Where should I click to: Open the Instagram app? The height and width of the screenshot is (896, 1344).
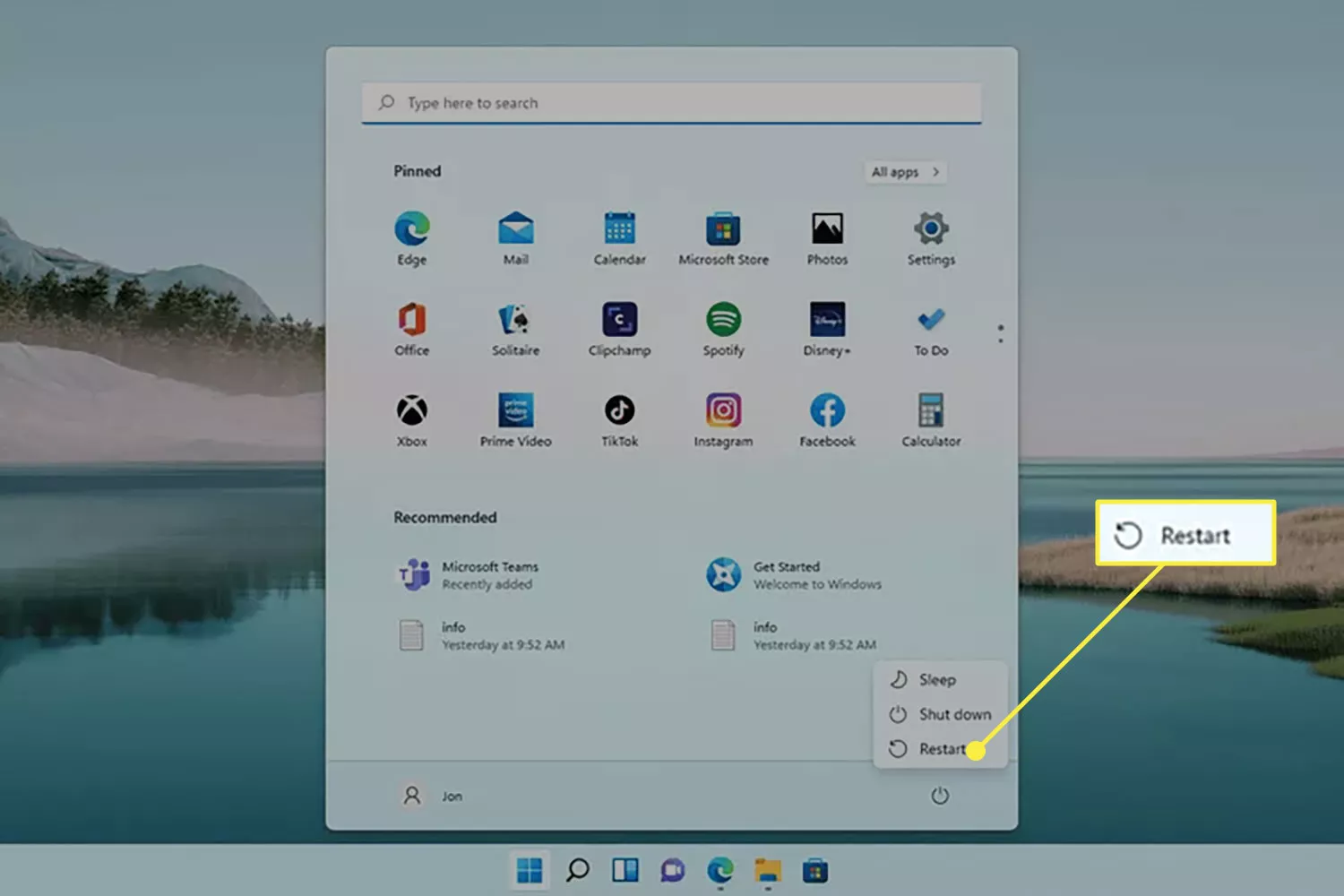click(x=723, y=421)
